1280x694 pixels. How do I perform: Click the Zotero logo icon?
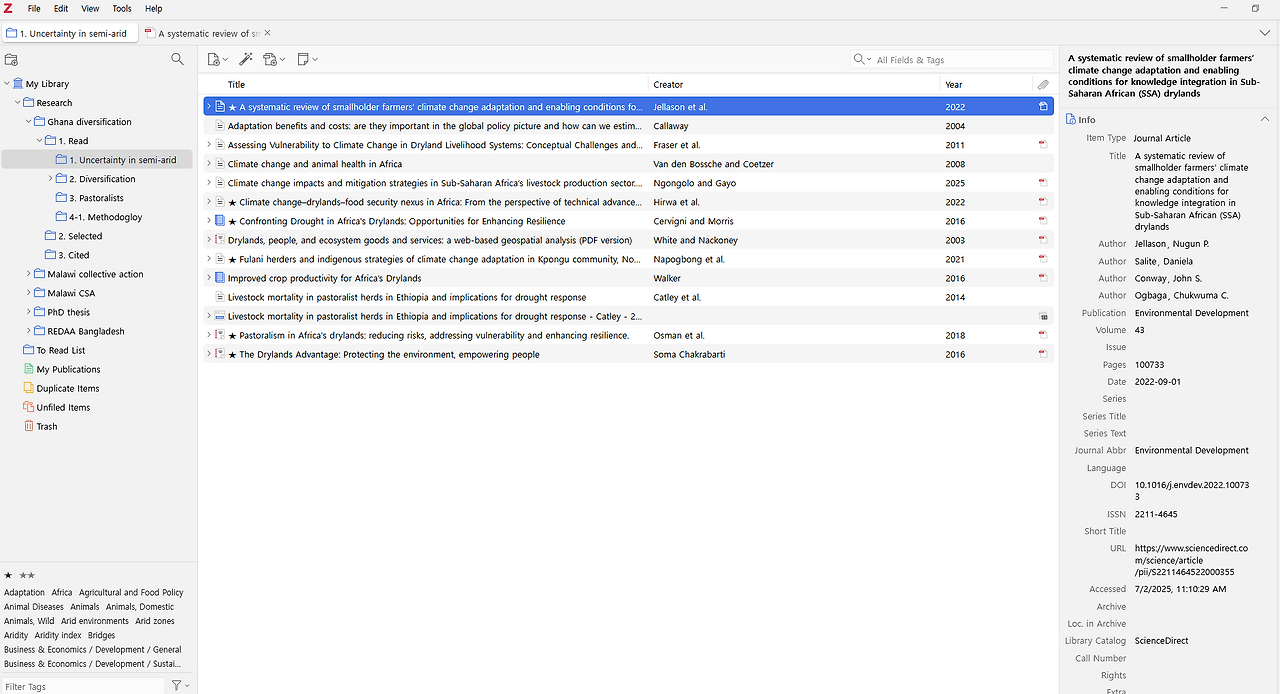pyautogui.click(x=8, y=8)
